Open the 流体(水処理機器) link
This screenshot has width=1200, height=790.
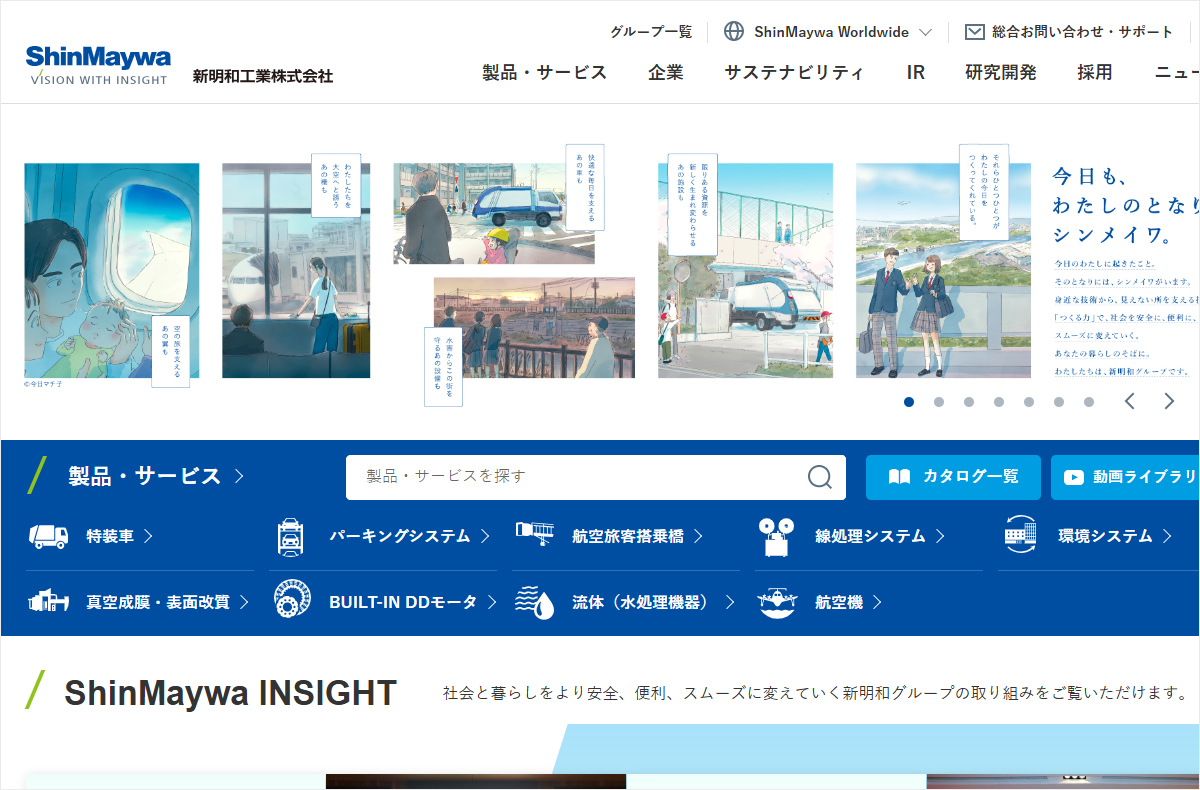[640, 602]
